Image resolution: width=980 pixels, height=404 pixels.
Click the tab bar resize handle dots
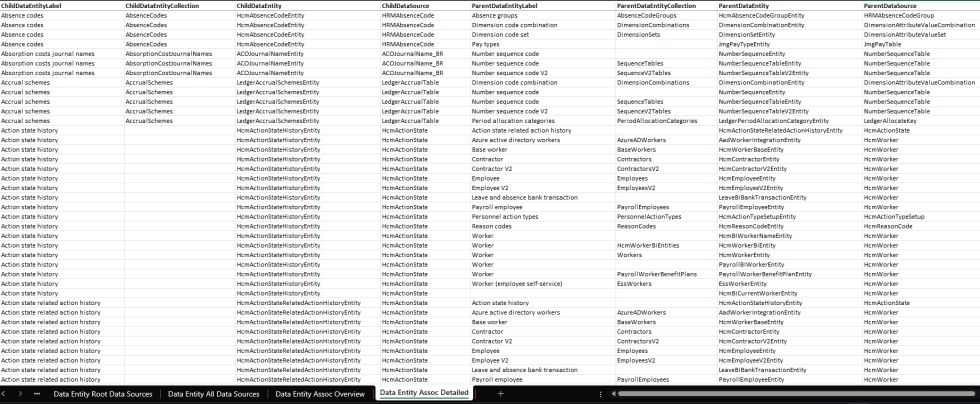click(x=598, y=394)
